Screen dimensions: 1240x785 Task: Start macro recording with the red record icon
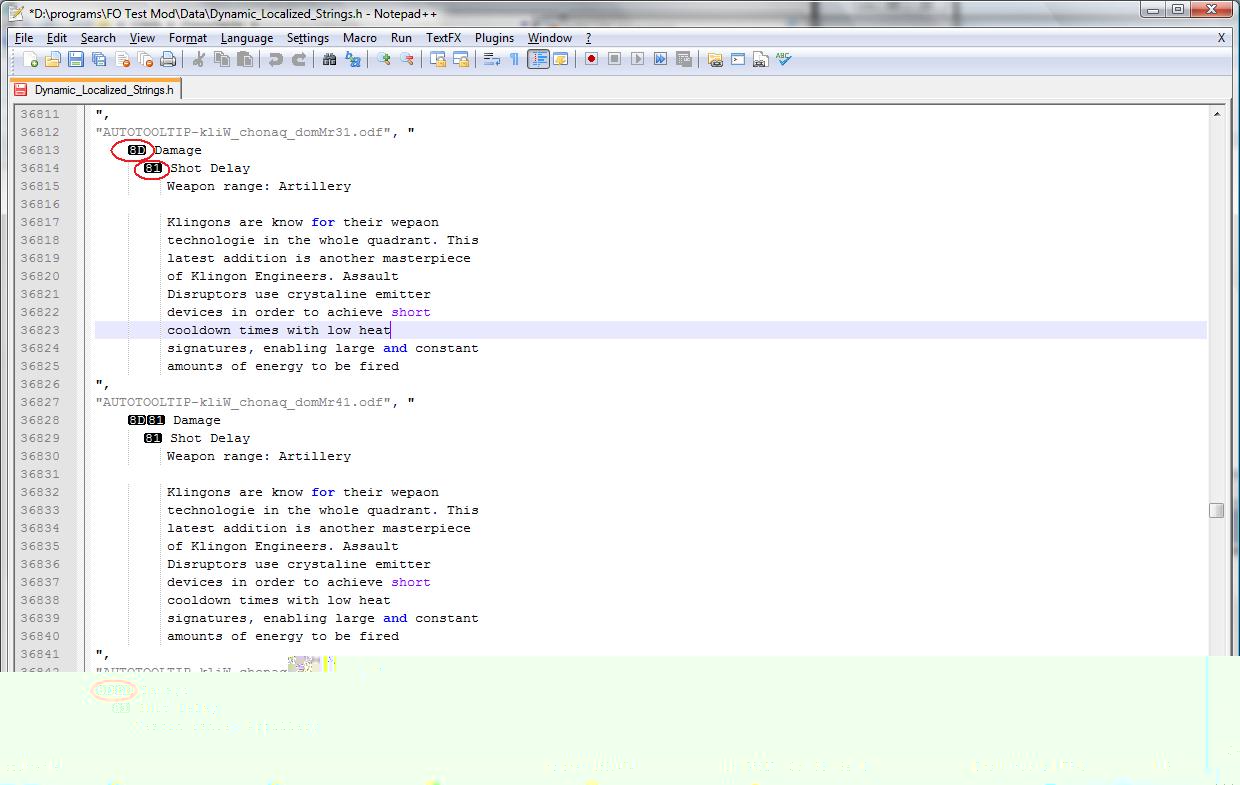(x=591, y=60)
